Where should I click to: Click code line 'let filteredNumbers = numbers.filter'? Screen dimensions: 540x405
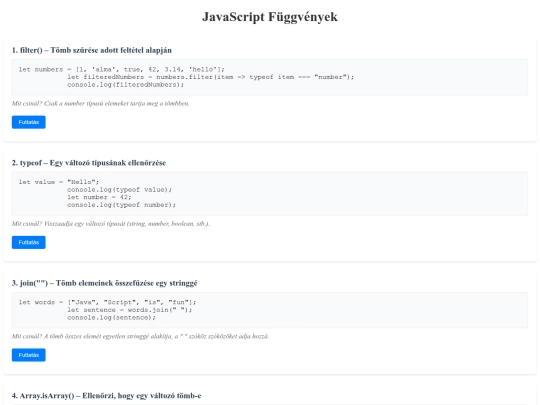pyautogui.click(x=210, y=77)
